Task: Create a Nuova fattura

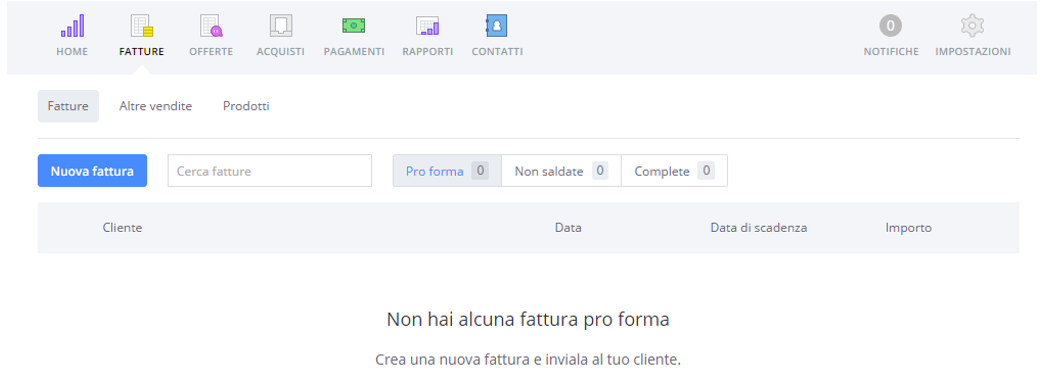Action: (x=92, y=171)
